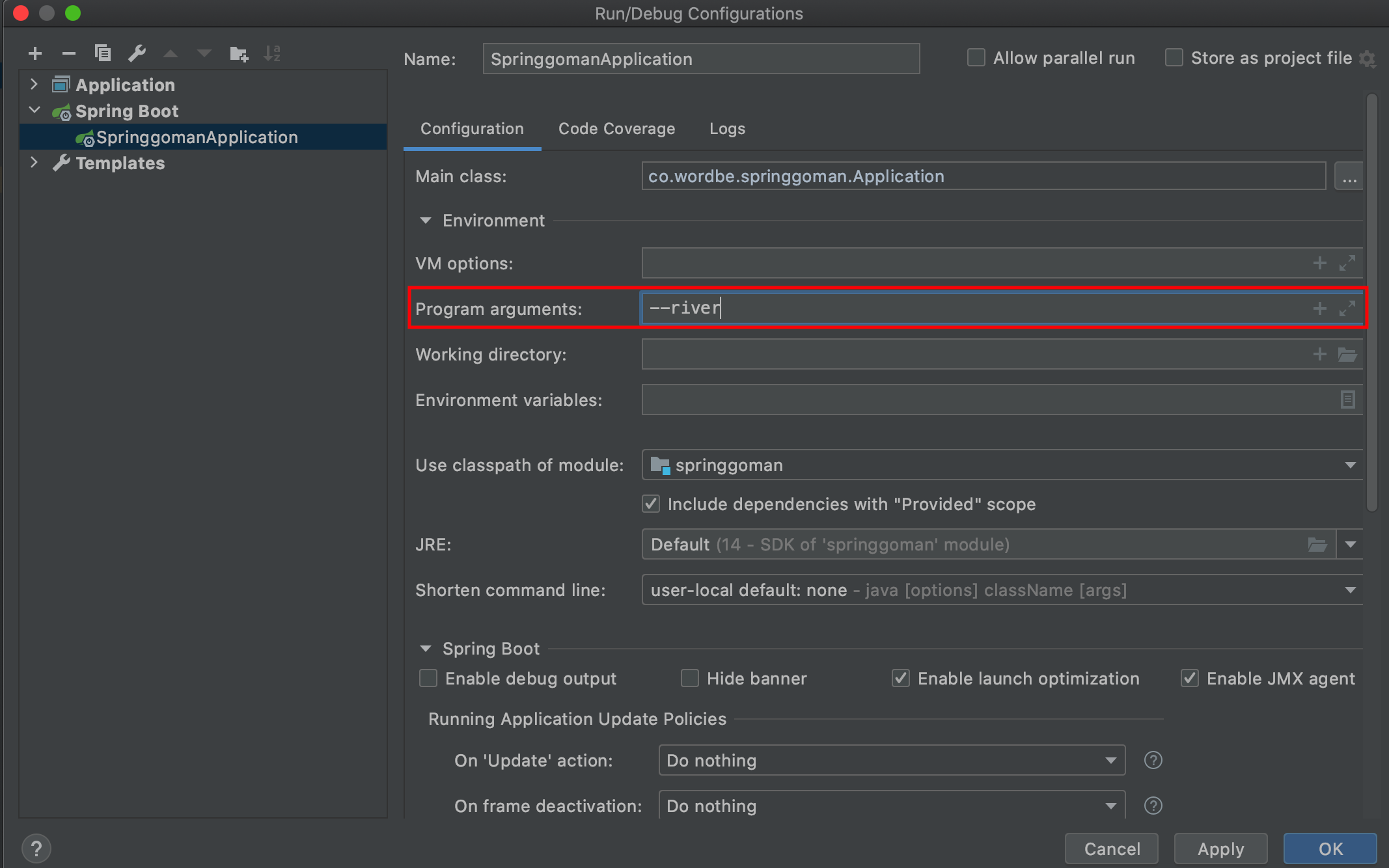
Task: Click inside VM options input field
Action: coord(970,264)
